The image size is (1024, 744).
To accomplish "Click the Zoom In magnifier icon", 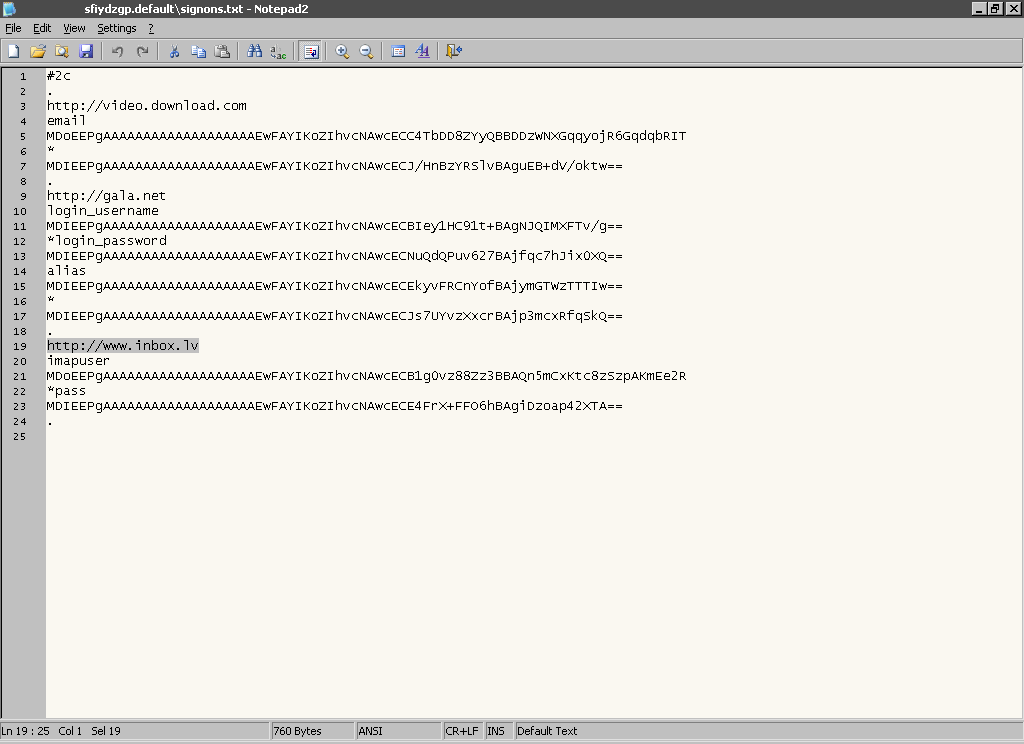I will click(342, 51).
